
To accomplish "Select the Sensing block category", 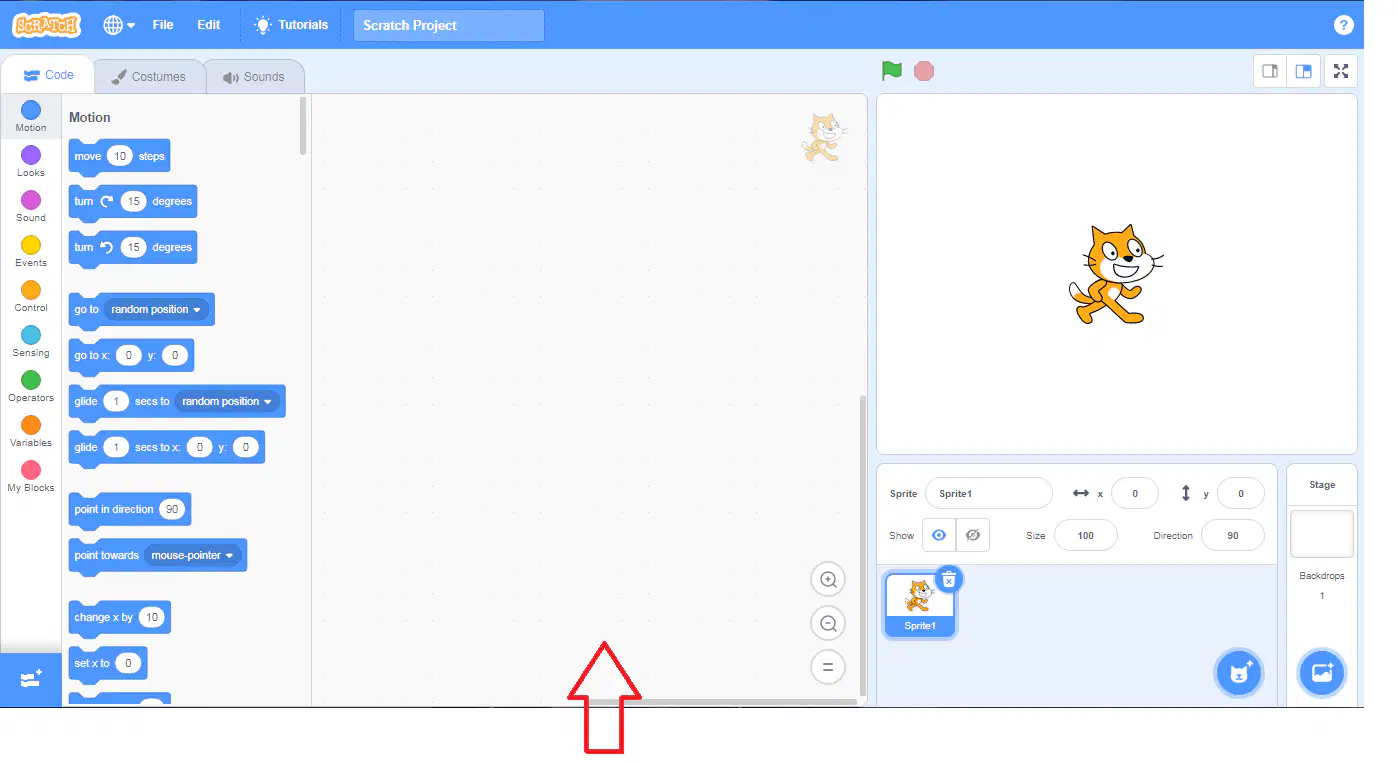I will tap(31, 341).
